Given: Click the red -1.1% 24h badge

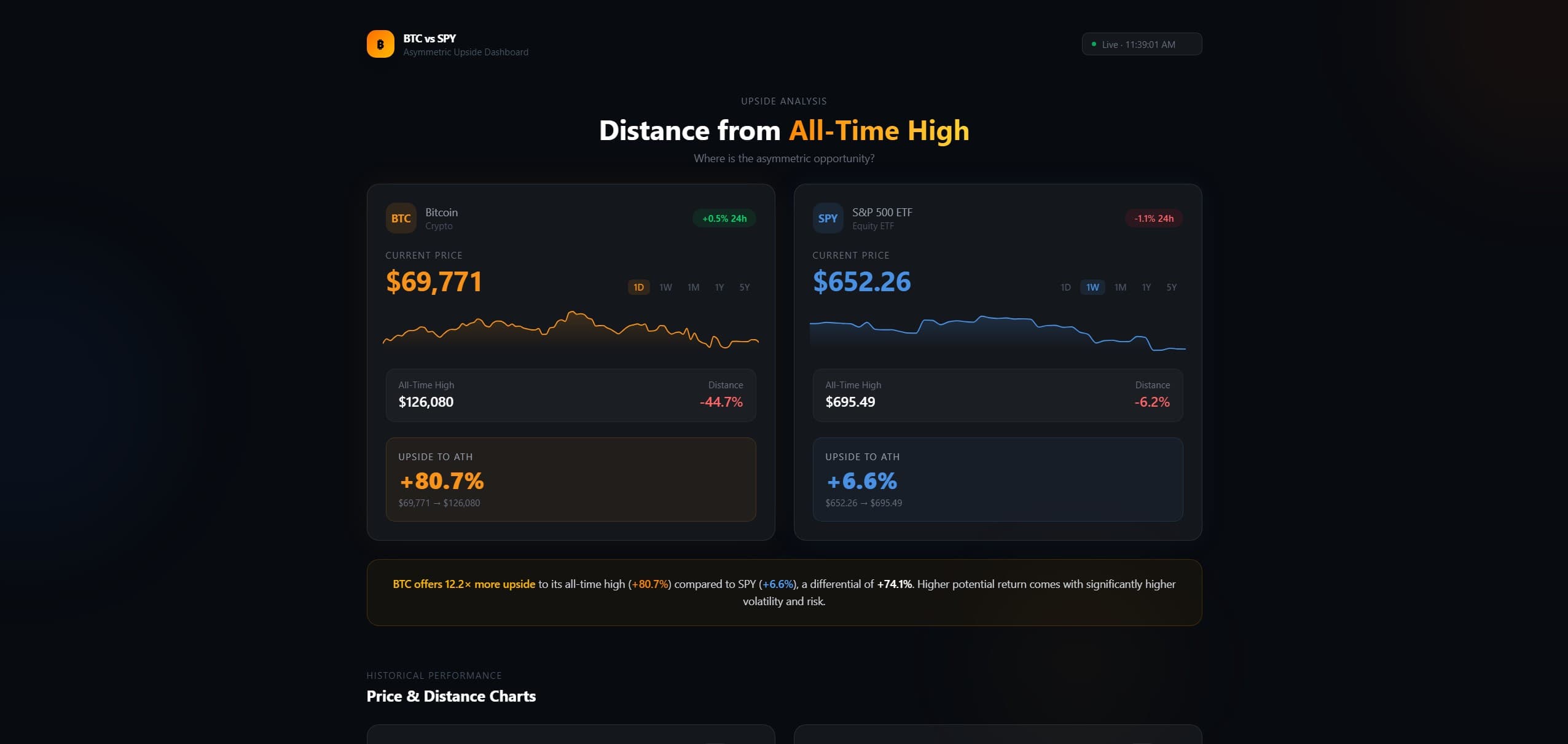Looking at the screenshot, I should click(x=1153, y=218).
